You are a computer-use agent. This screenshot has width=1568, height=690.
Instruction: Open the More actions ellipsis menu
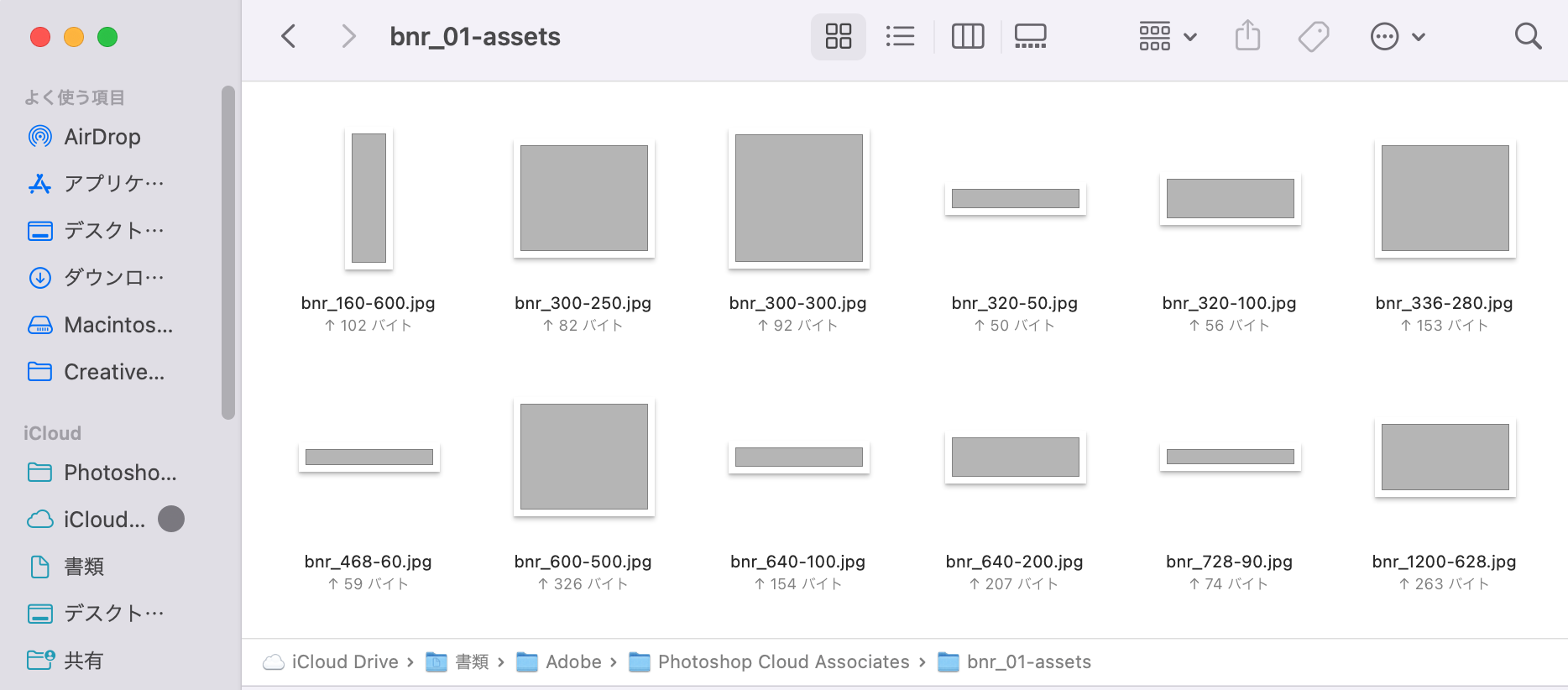(1397, 37)
